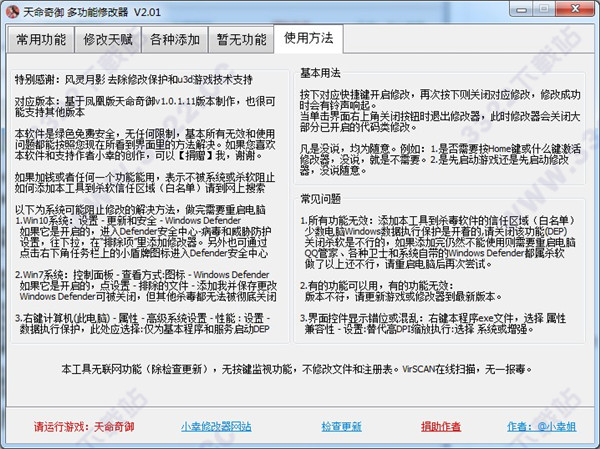This screenshot has width=600, height=449.
Task: Click the 常见问题 group heading
Action: [320, 199]
